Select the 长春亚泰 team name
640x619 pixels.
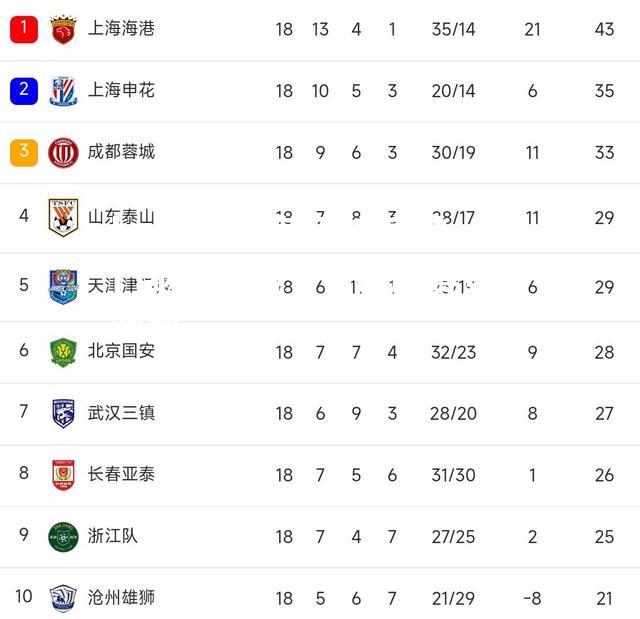tap(121, 474)
